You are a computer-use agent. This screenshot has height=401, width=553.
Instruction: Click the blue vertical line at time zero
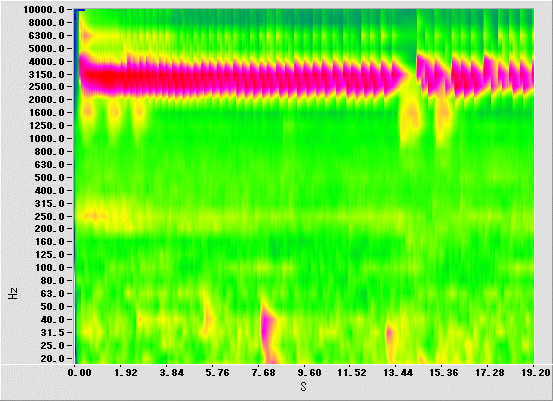click(75, 187)
